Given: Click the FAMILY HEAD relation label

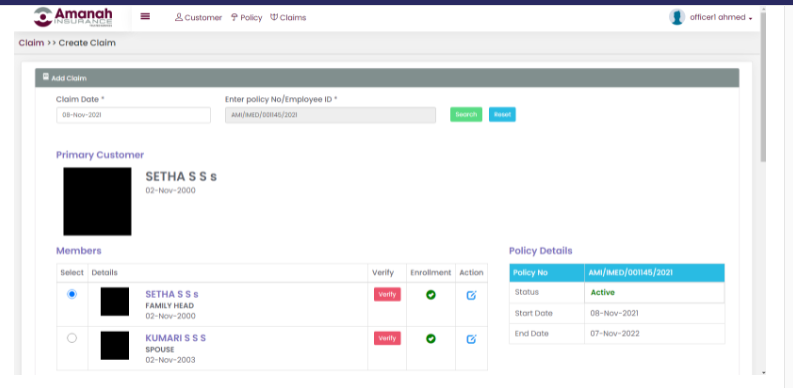Looking at the screenshot, I should pyautogui.click(x=169, y=306).
